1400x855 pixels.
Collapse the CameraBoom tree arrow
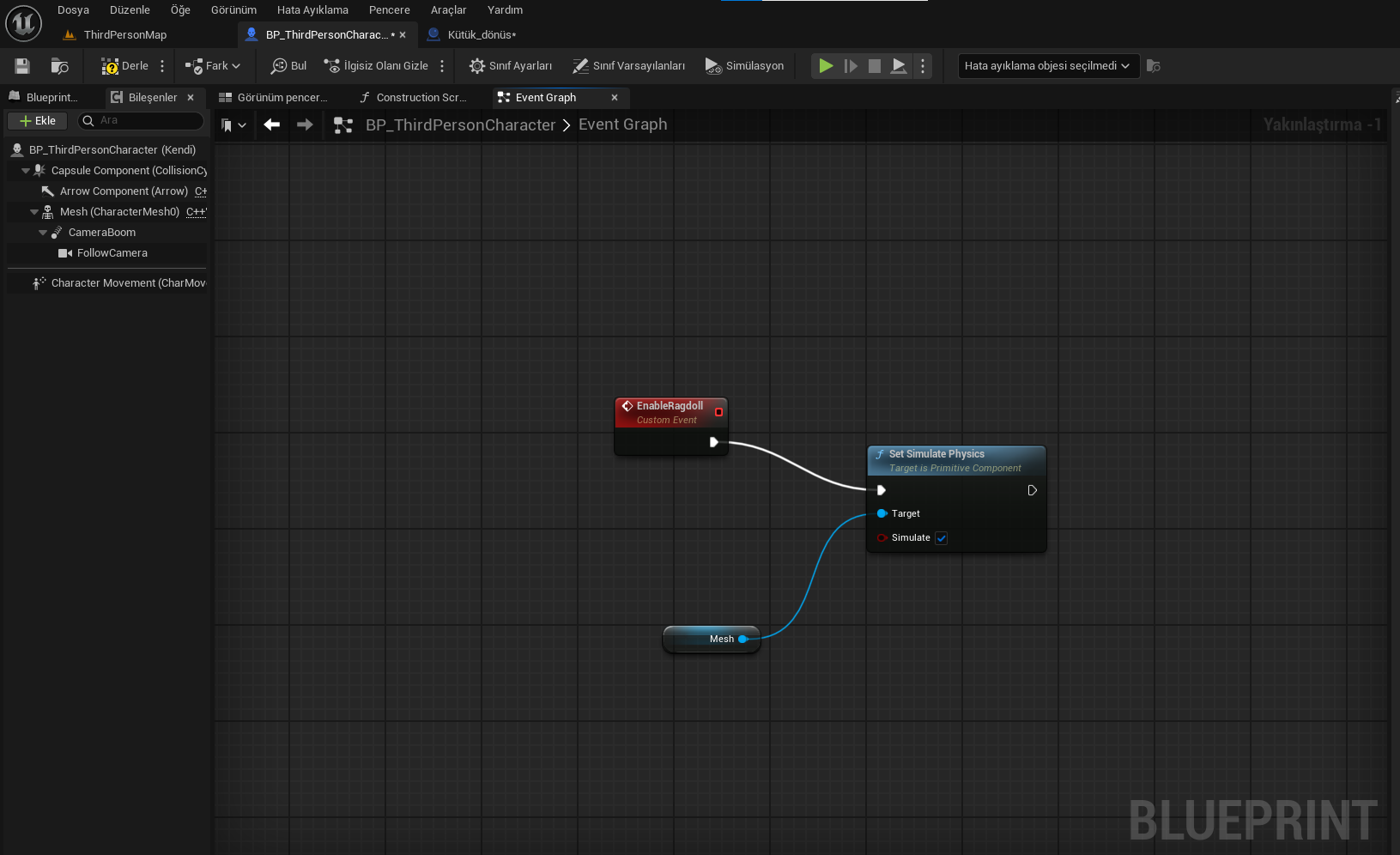click(x=43, y=233)
